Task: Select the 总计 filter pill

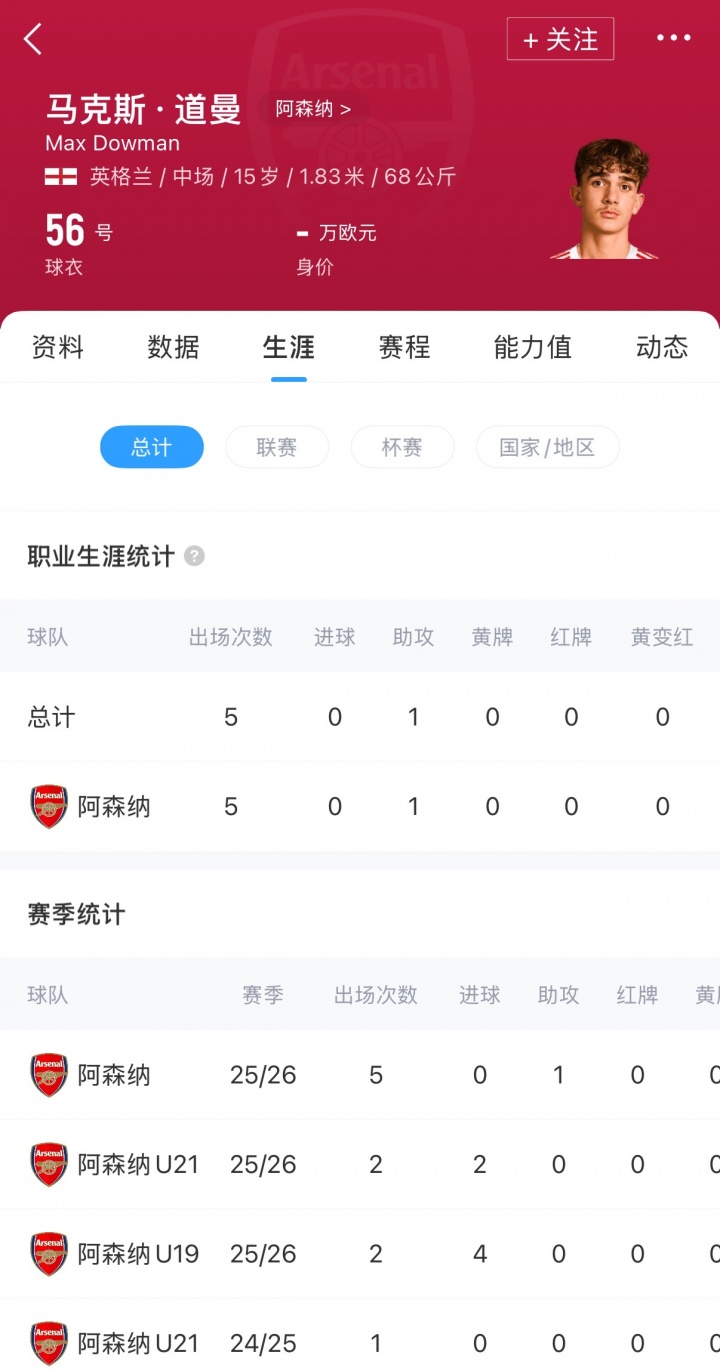Action: [151, 447]
